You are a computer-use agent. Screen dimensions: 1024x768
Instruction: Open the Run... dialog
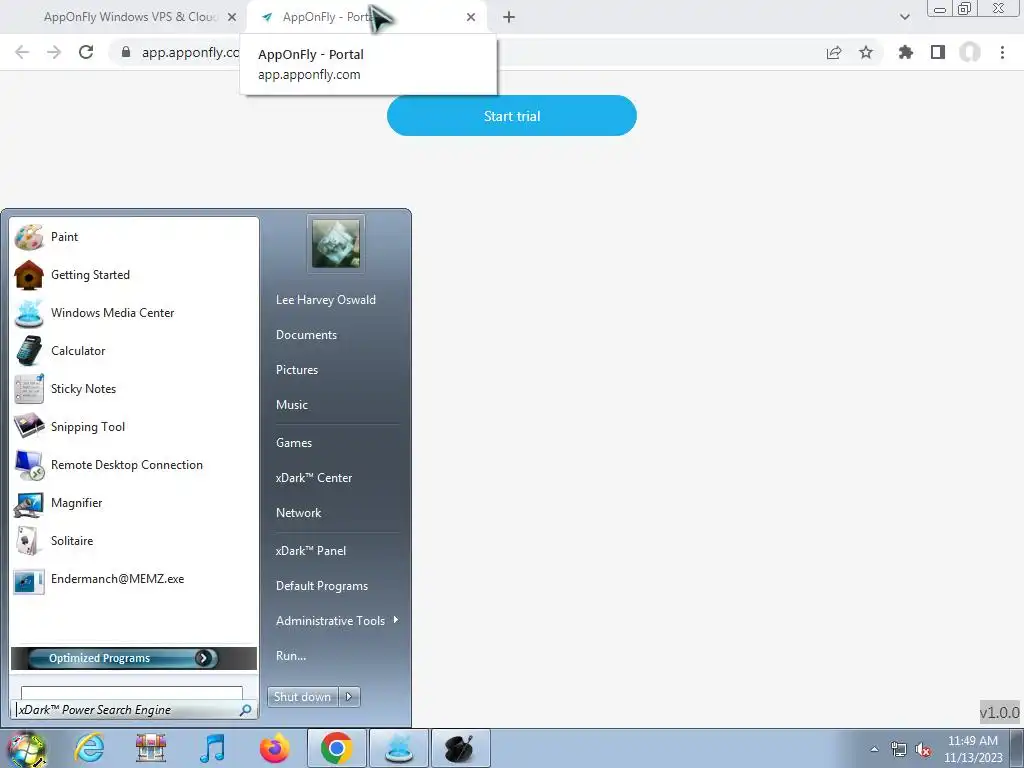coord(291,656)
